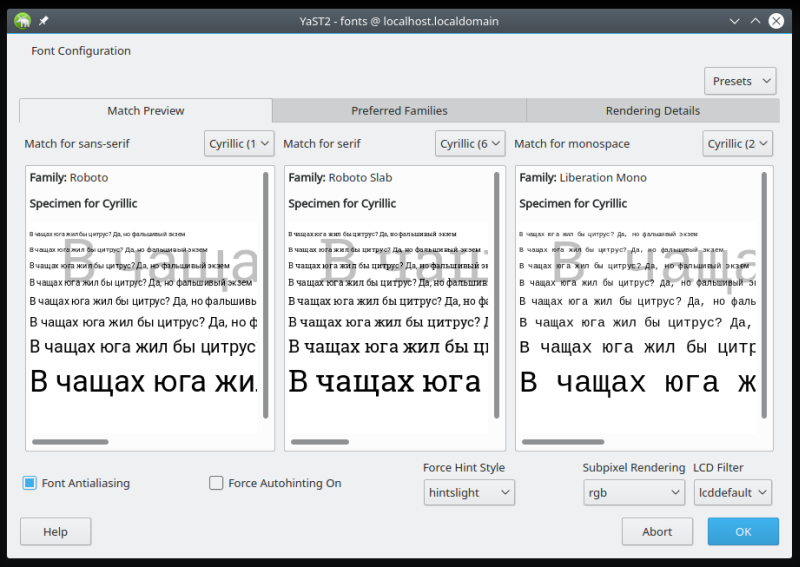This screenshot has height=567, width=800.
Task: Minimize the YaST2 fonts window
Action: point(734,21)
